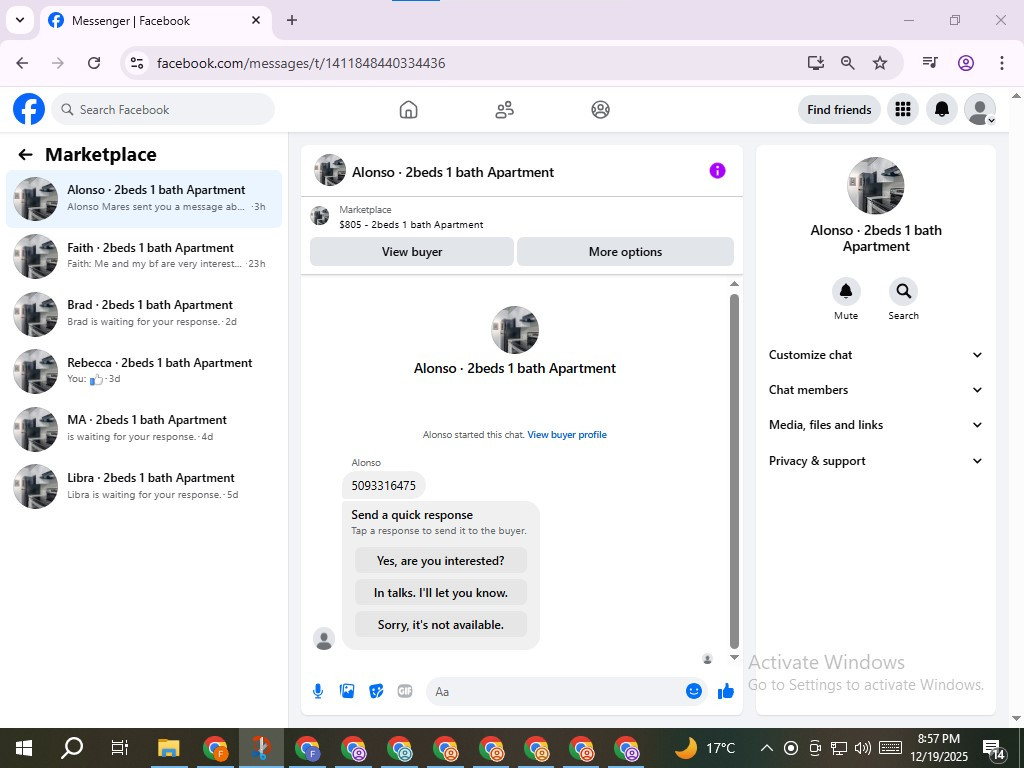
Task: Mute this Alonso conversation
Action: tap(846, 291)
